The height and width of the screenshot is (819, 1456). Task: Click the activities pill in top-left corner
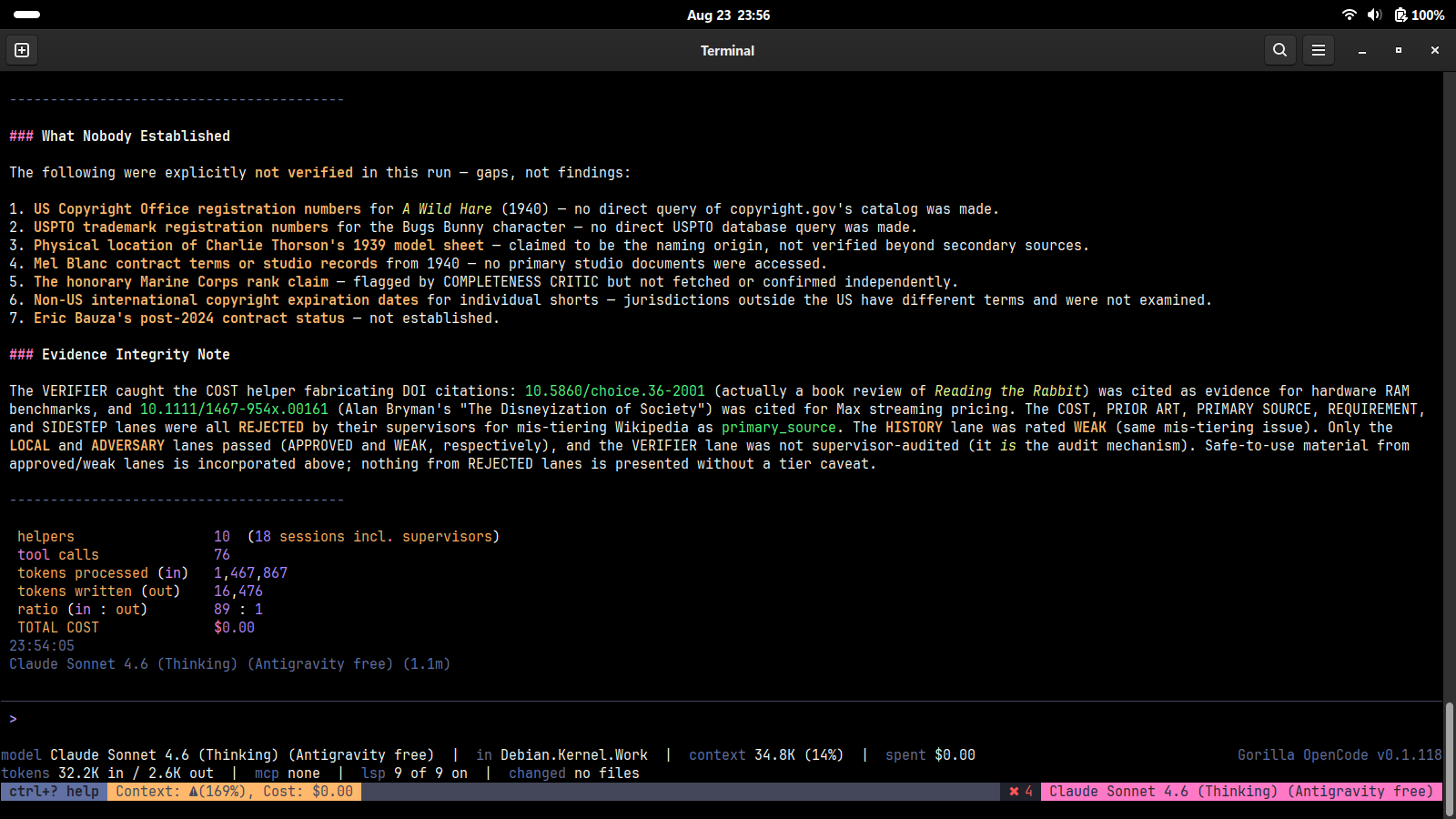pos(27,15)
